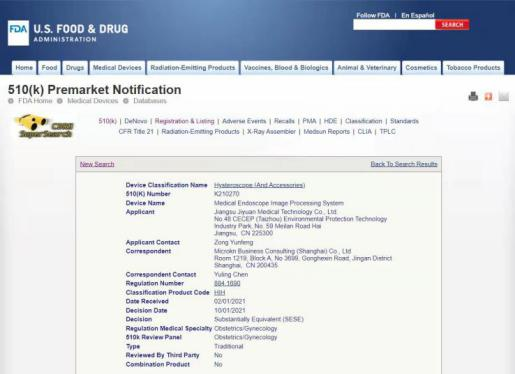Click the red Search button
Image resolution: width=515 pixels, height=374 pixels.
[x=452, y=25]
